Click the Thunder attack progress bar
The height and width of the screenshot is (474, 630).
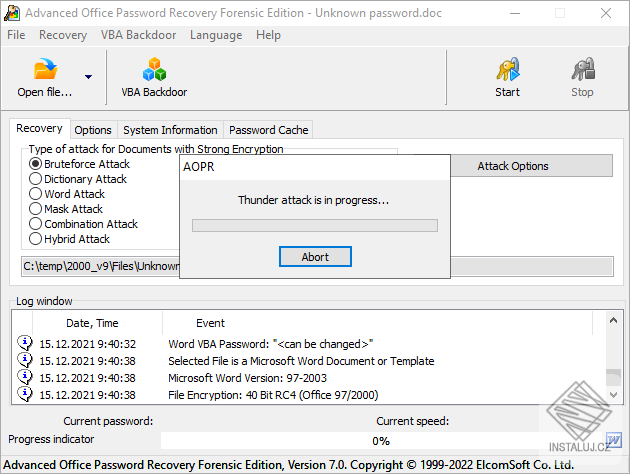pos(315,225)
